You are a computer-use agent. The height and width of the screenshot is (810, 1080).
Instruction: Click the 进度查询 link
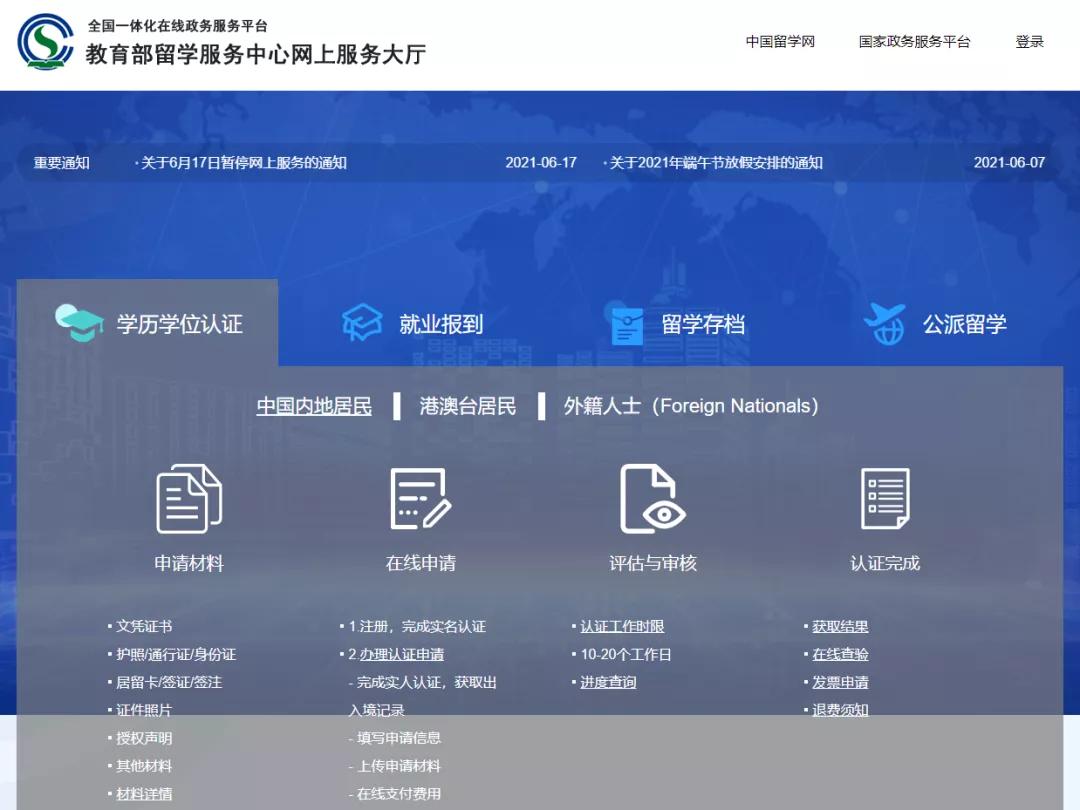point(608,682)
